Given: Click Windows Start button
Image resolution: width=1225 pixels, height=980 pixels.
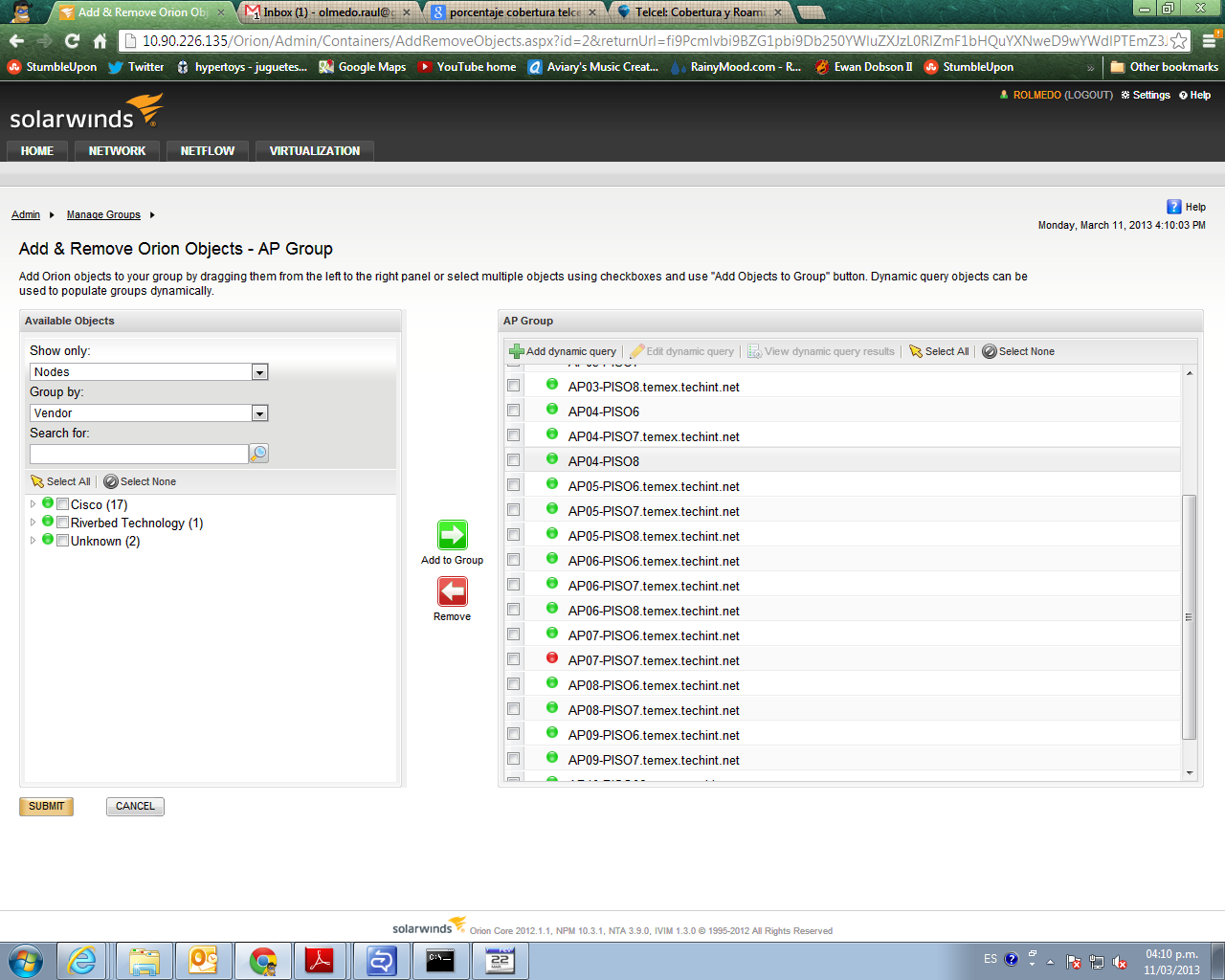Looking at the screenshot, I should pyautogui.click(x=26, y=961).
